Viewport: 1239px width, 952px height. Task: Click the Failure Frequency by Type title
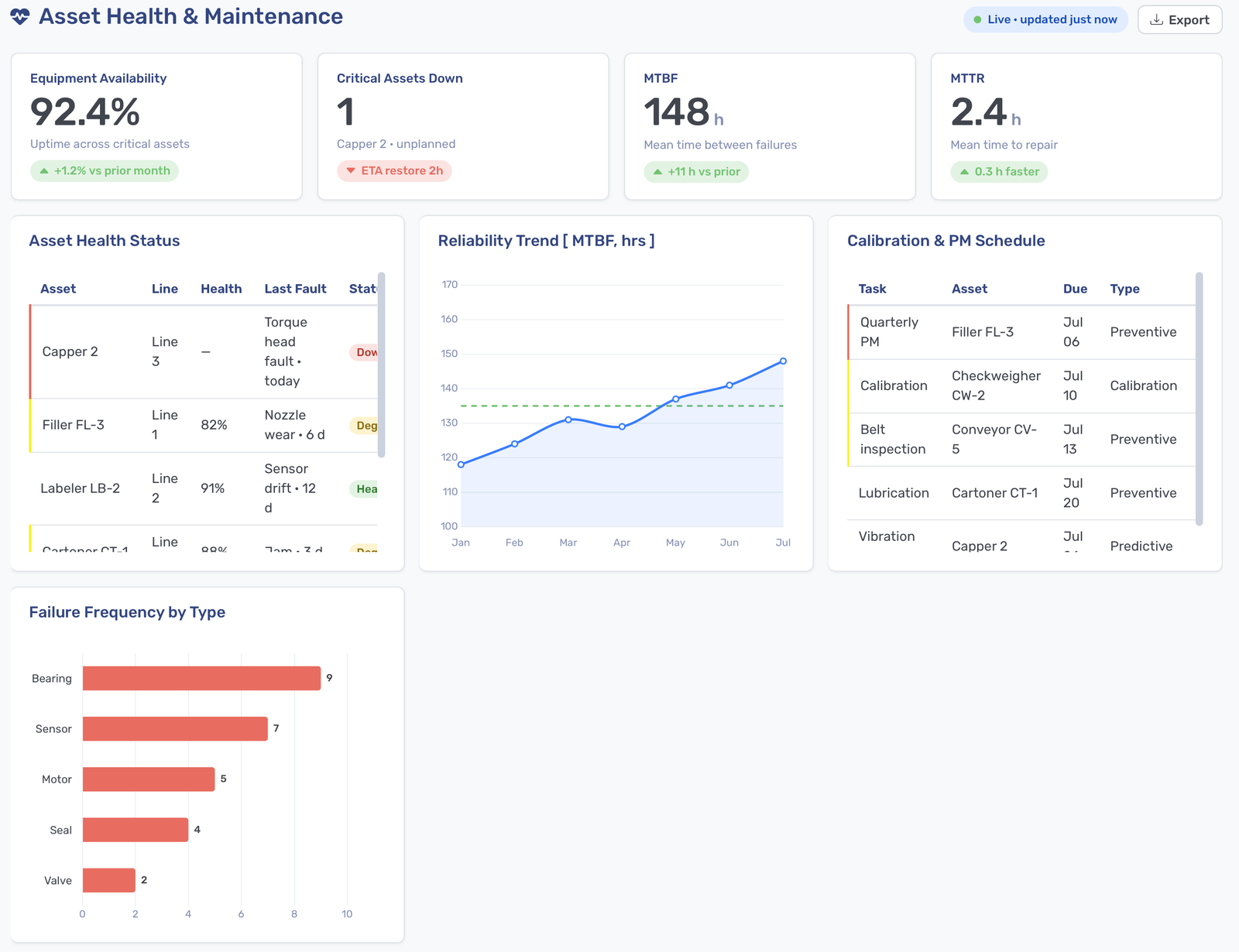click(127, 612)
